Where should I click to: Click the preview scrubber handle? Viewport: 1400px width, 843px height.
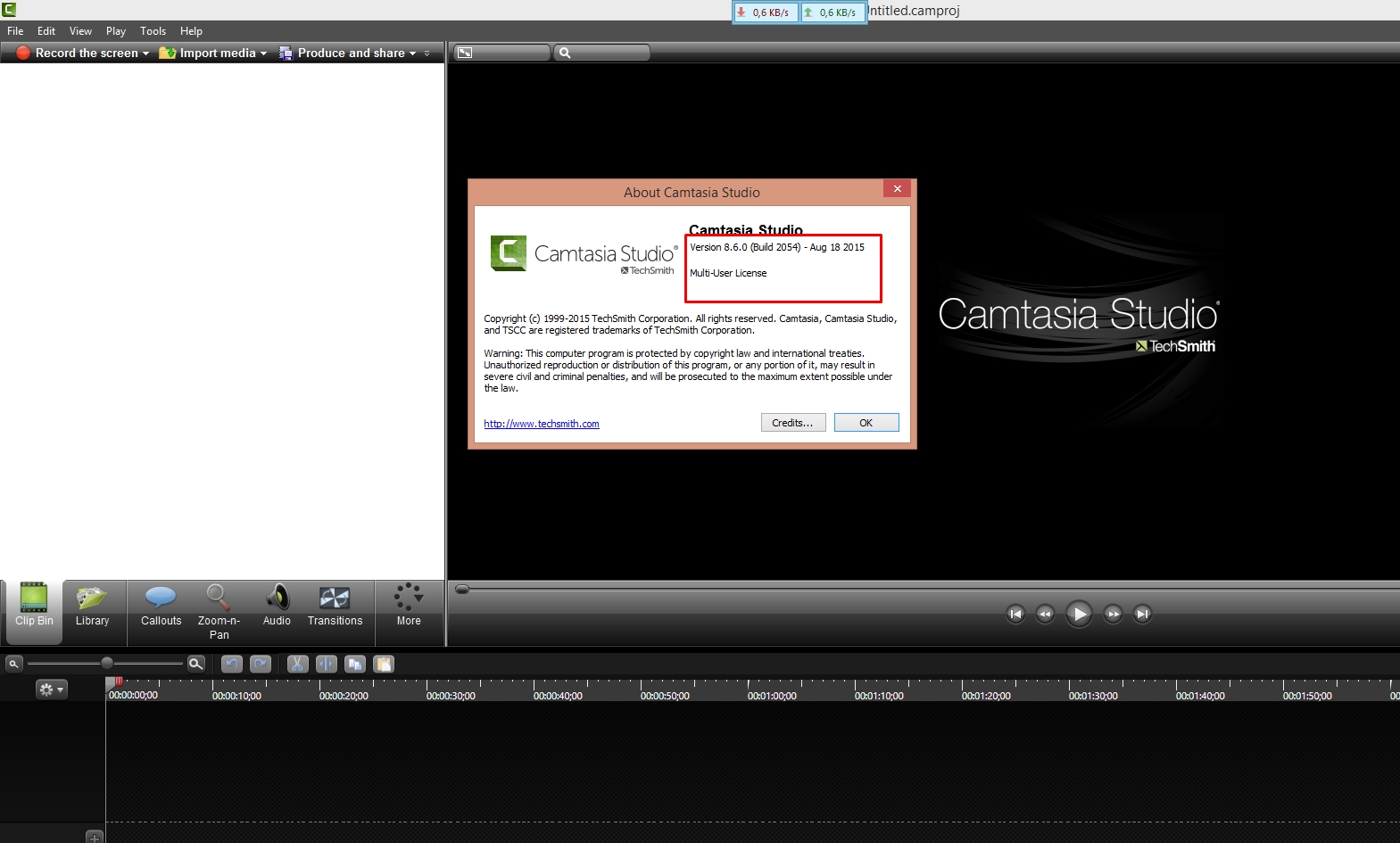[462, 589]
